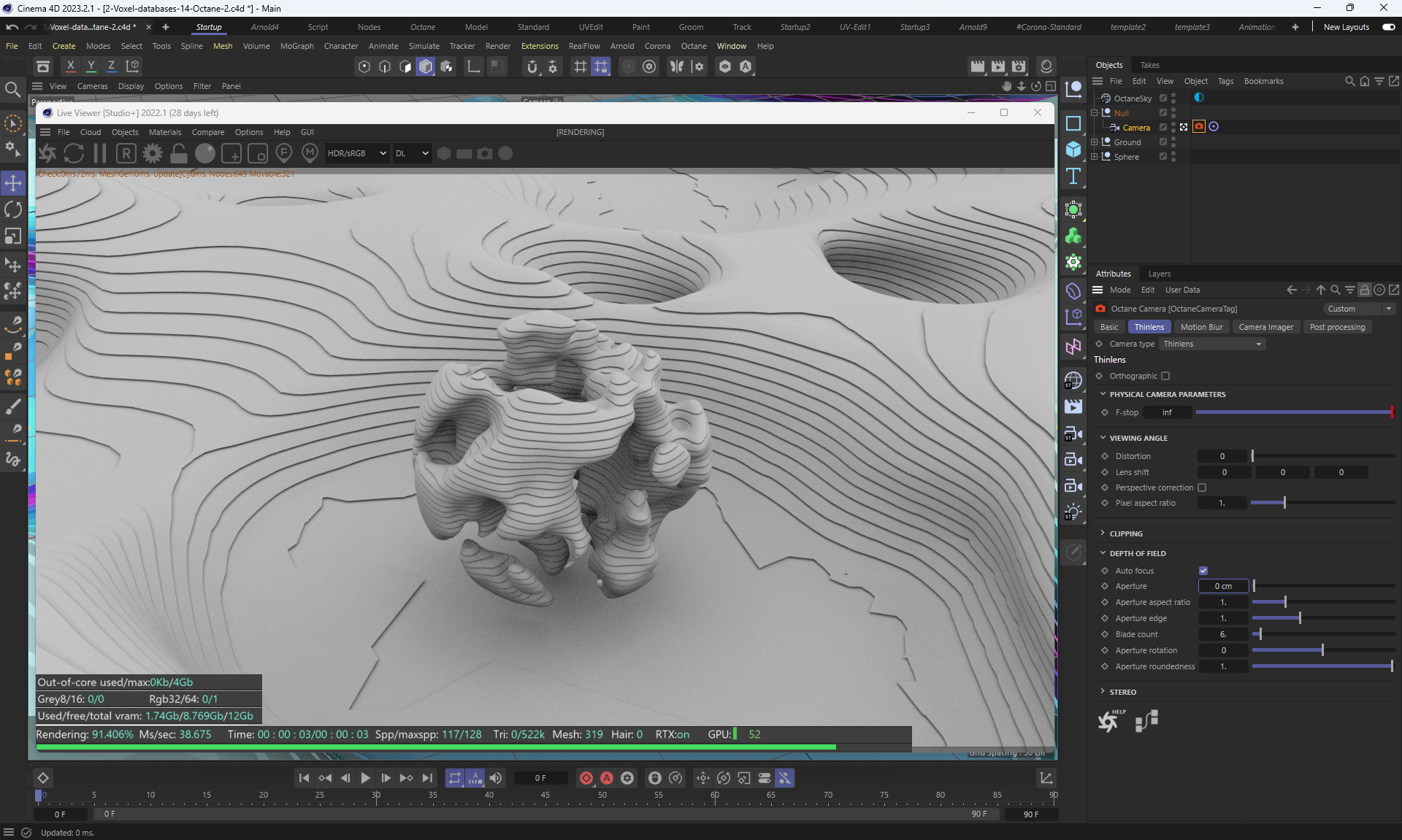The width and height of the screenshot is (1402, 840).
Task: Open the HDR/sRGB color space dropdown
Action: pos(356,153)
